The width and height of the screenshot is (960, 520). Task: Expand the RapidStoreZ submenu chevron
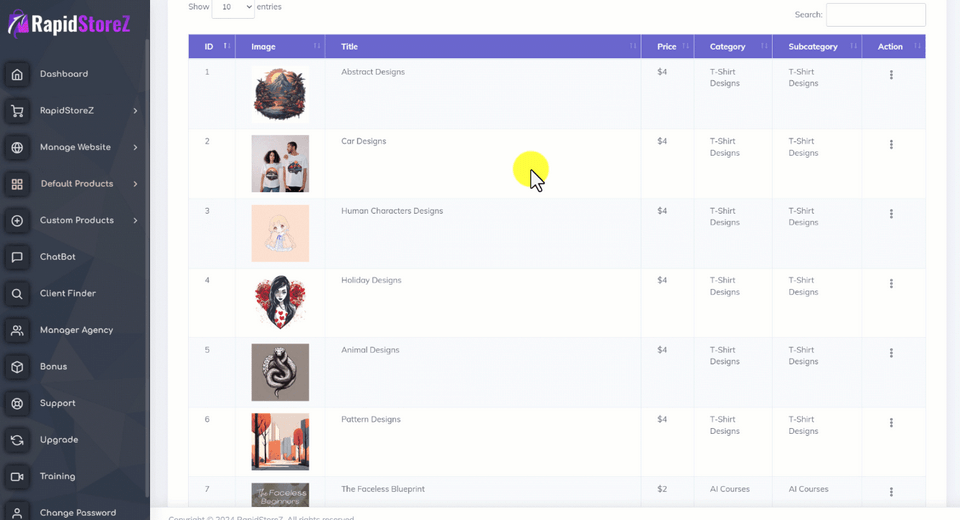135,111
